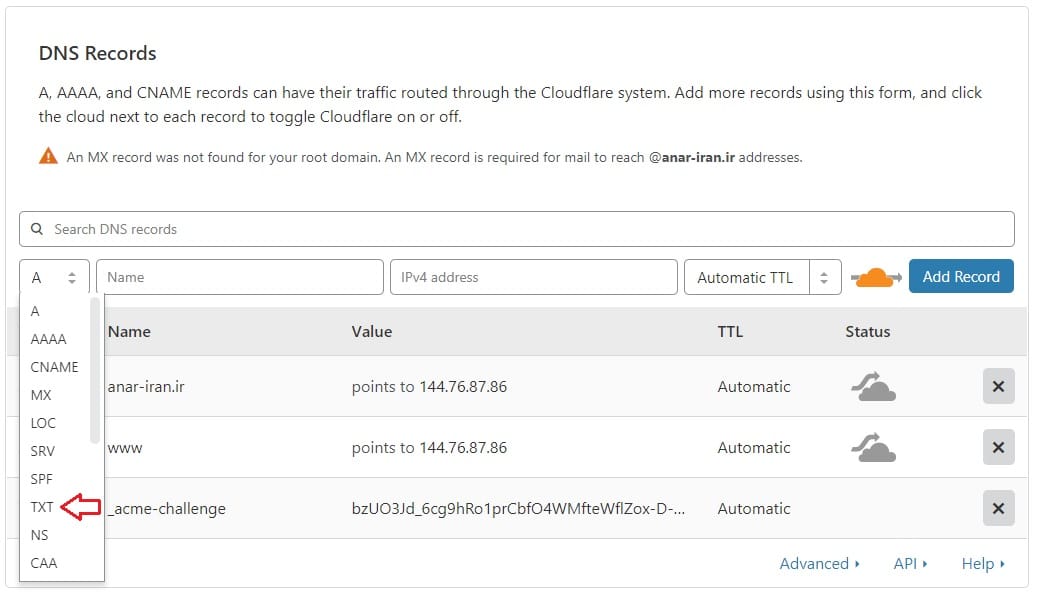Click the search magnifier icon

point(37,229)
